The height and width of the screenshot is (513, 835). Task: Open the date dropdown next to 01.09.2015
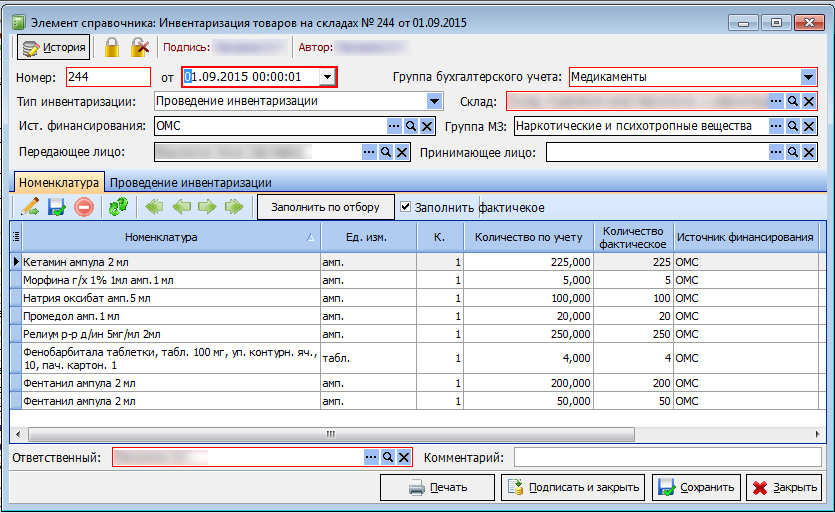[328, 77]
